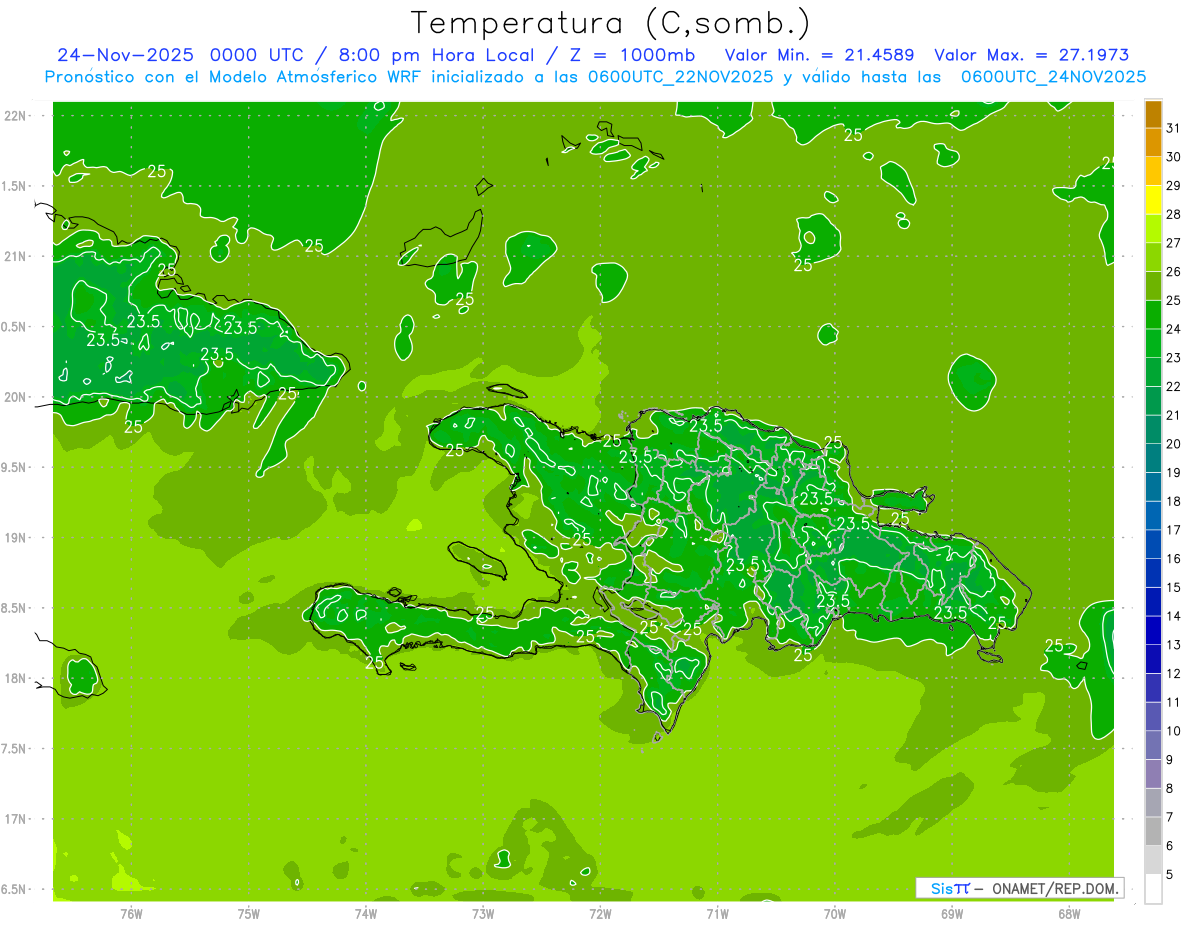Click the legend value 20

[1174, 444]
